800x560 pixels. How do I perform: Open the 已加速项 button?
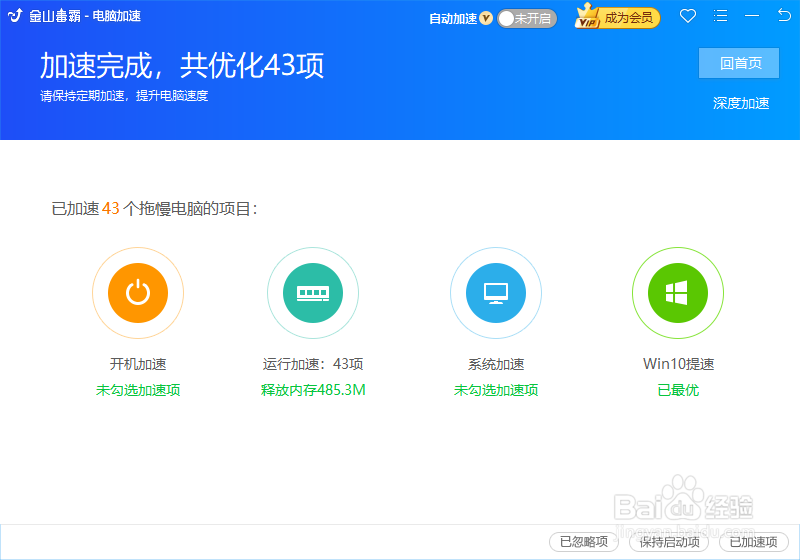pos(754,542)
